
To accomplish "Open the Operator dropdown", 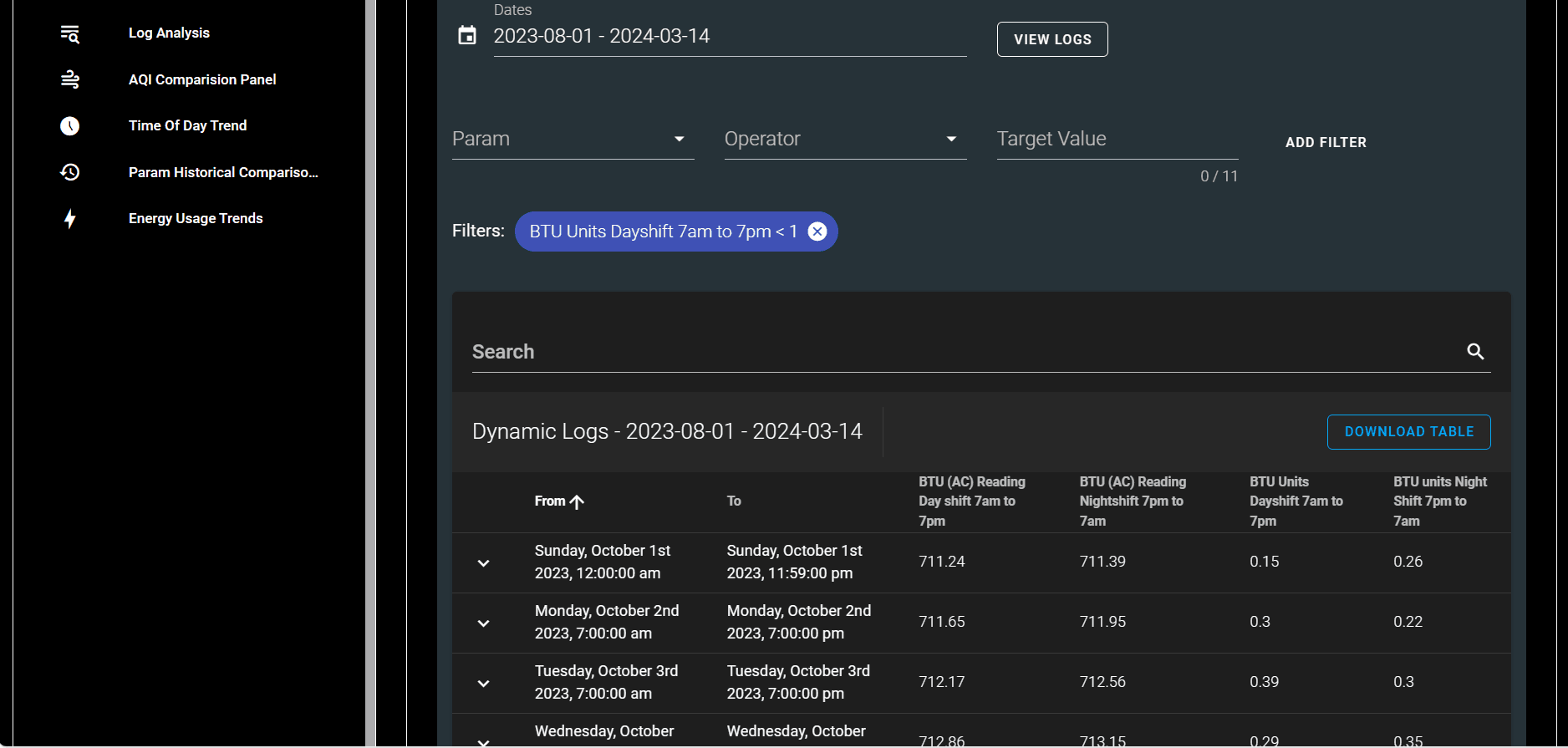I will pos(845,140).
